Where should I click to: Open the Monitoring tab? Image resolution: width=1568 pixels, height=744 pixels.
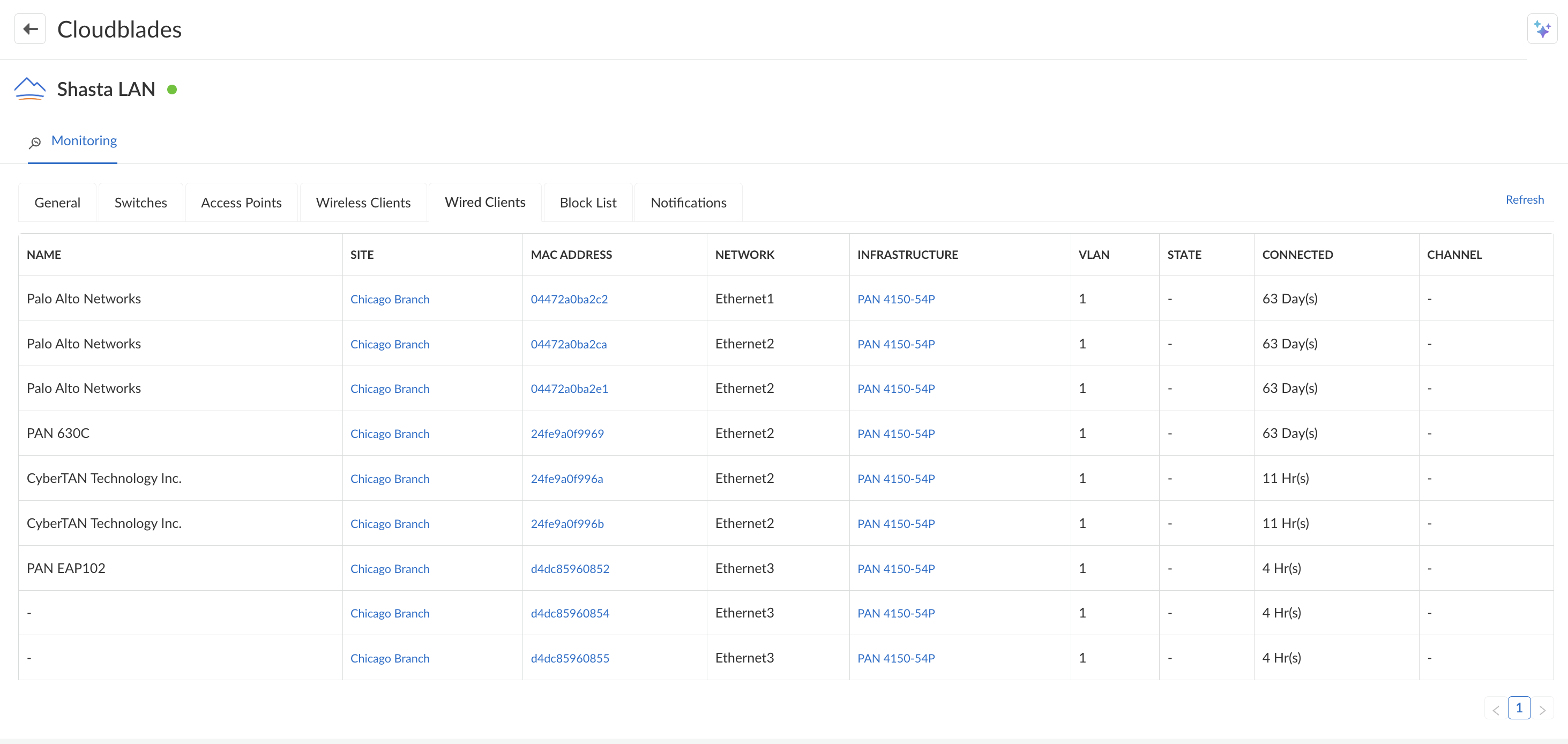click(84, 140)
